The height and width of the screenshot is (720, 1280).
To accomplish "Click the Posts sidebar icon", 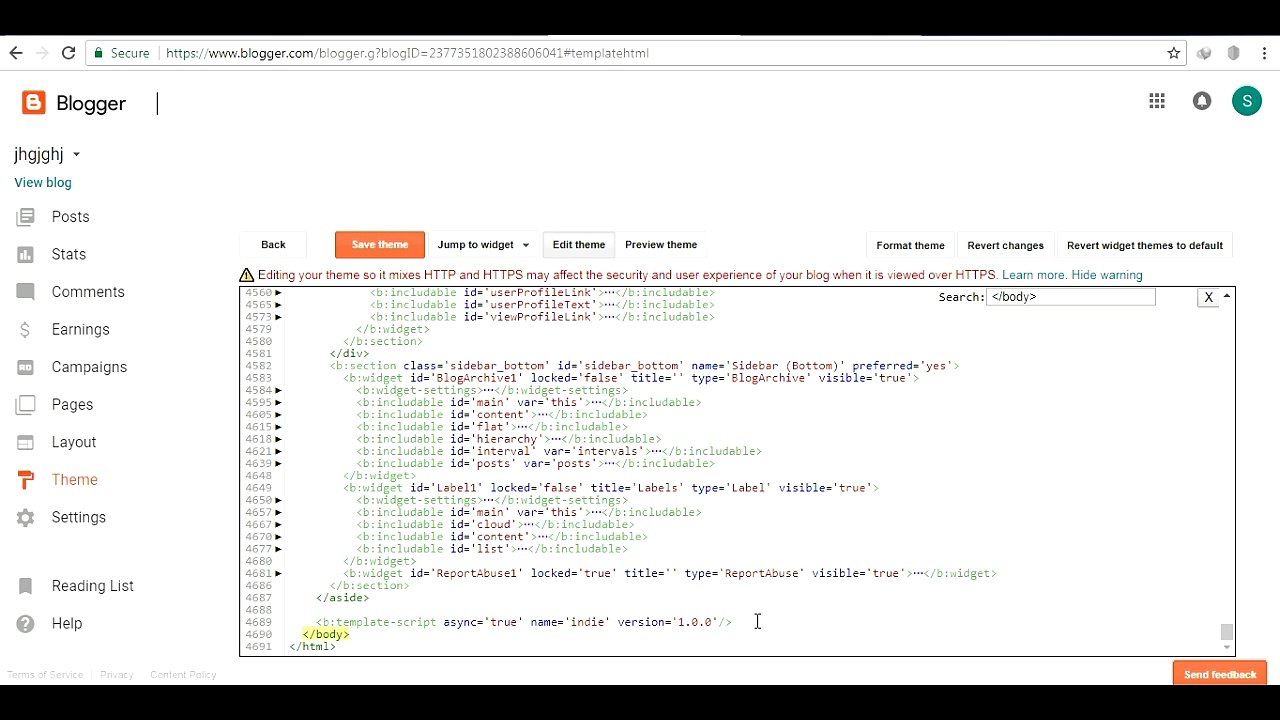I will coord(26,217).
